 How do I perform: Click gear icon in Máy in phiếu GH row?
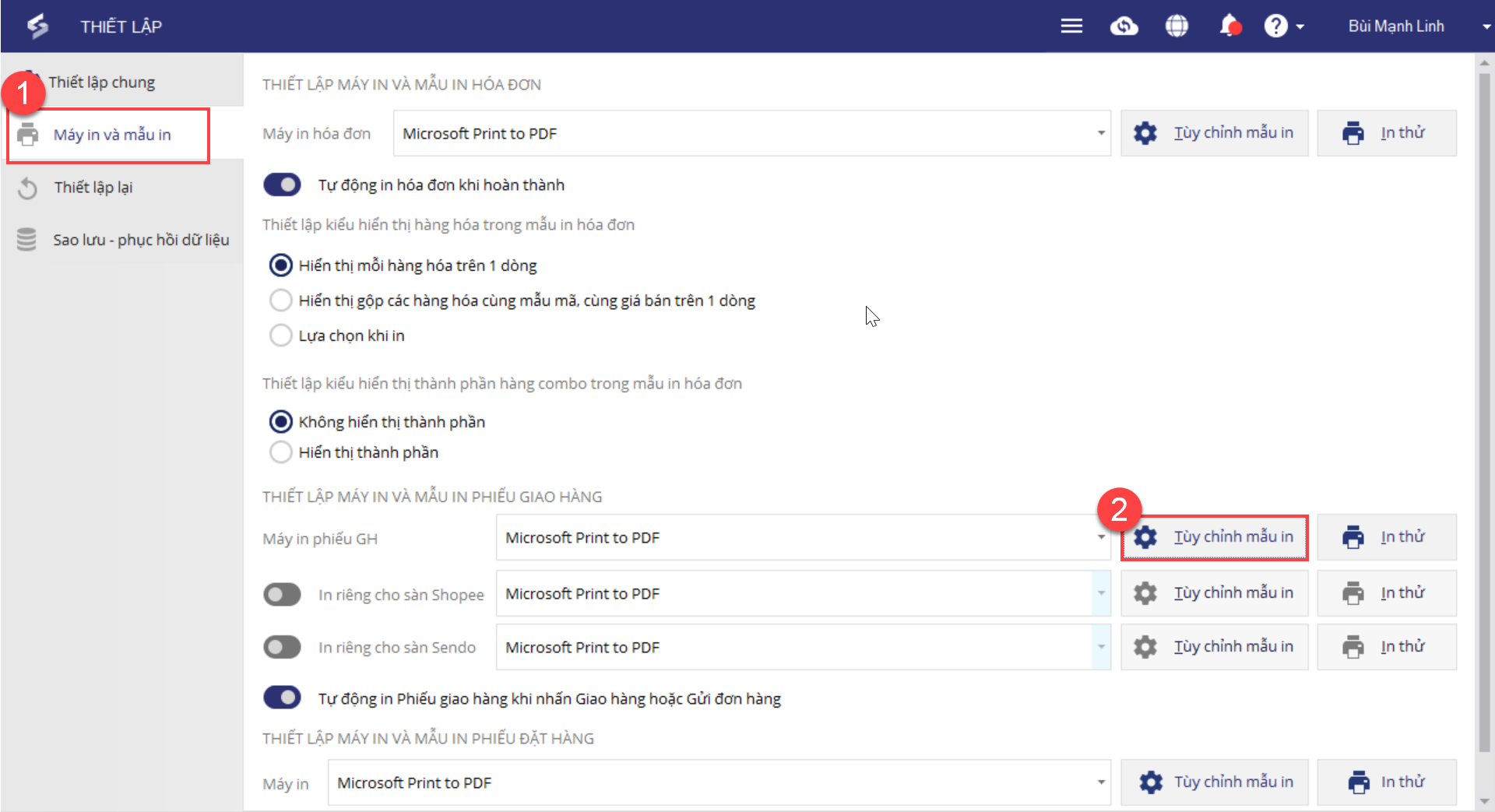pos(1145,537)
